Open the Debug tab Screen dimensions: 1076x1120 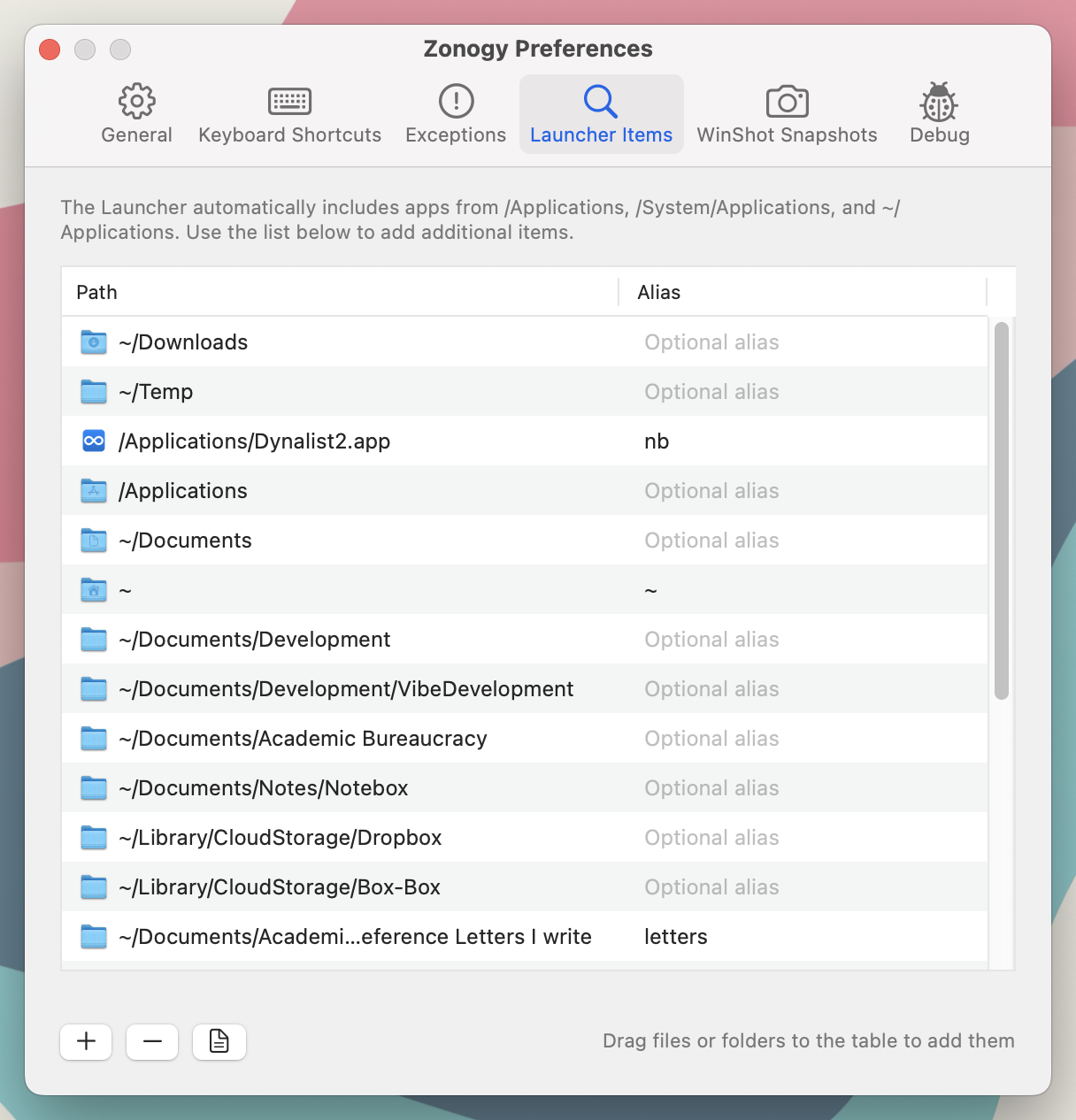(x=939, y=114)
